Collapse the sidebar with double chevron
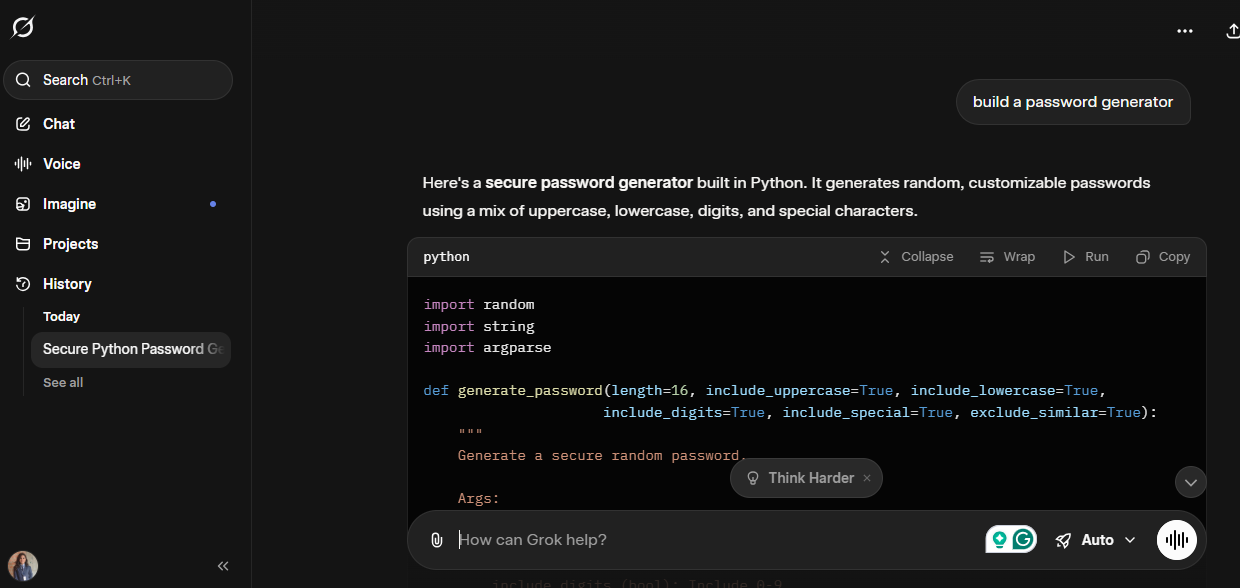 (x=223, y=566)
